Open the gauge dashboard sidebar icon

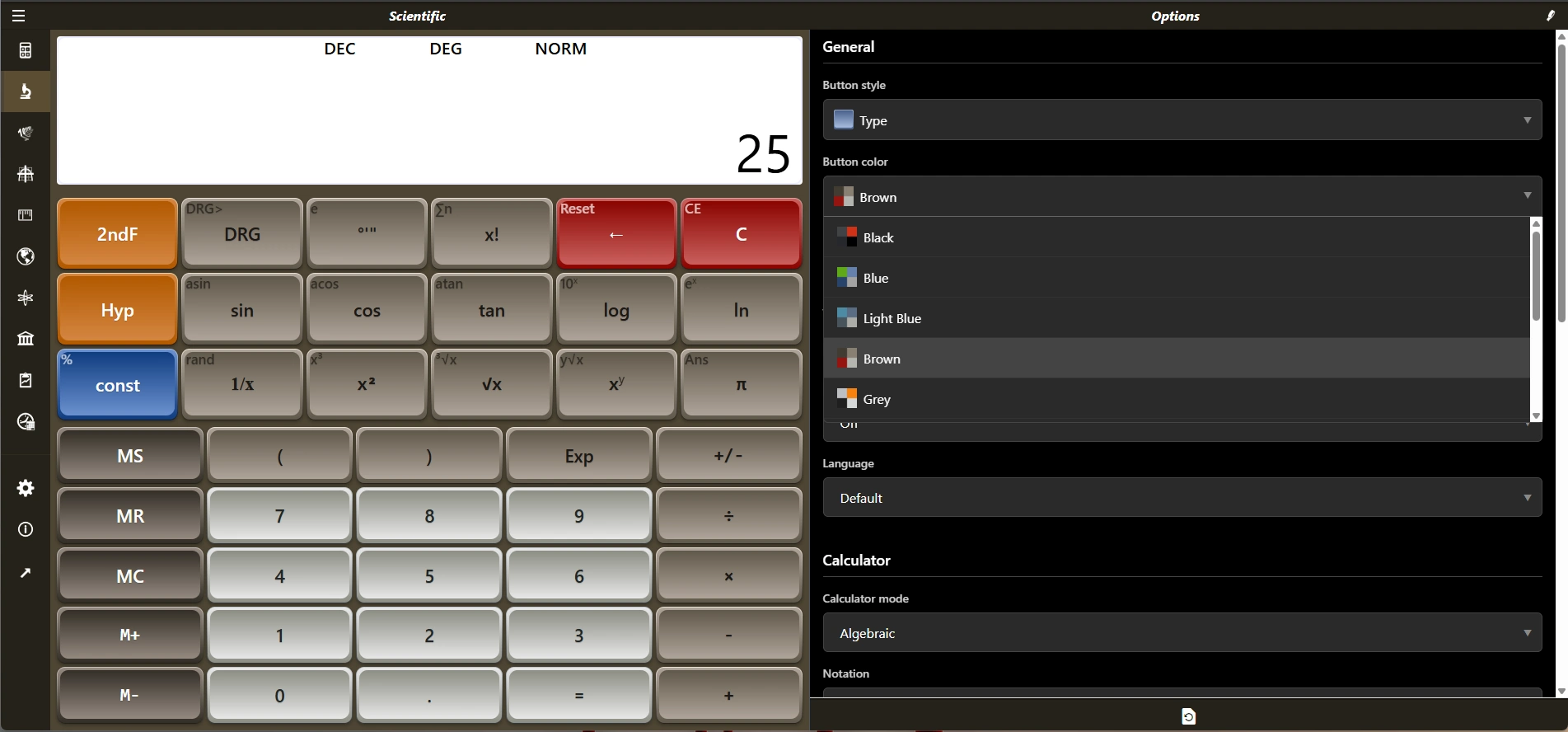pos(26,422)
